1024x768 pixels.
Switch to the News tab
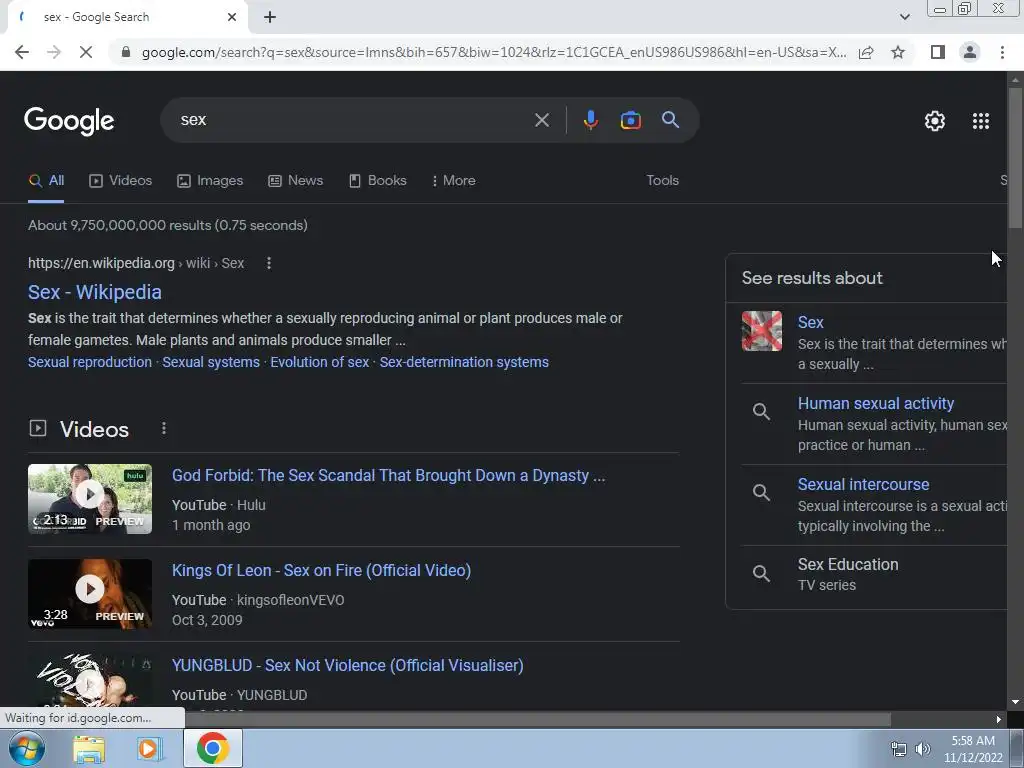click(x=295, y=181)
